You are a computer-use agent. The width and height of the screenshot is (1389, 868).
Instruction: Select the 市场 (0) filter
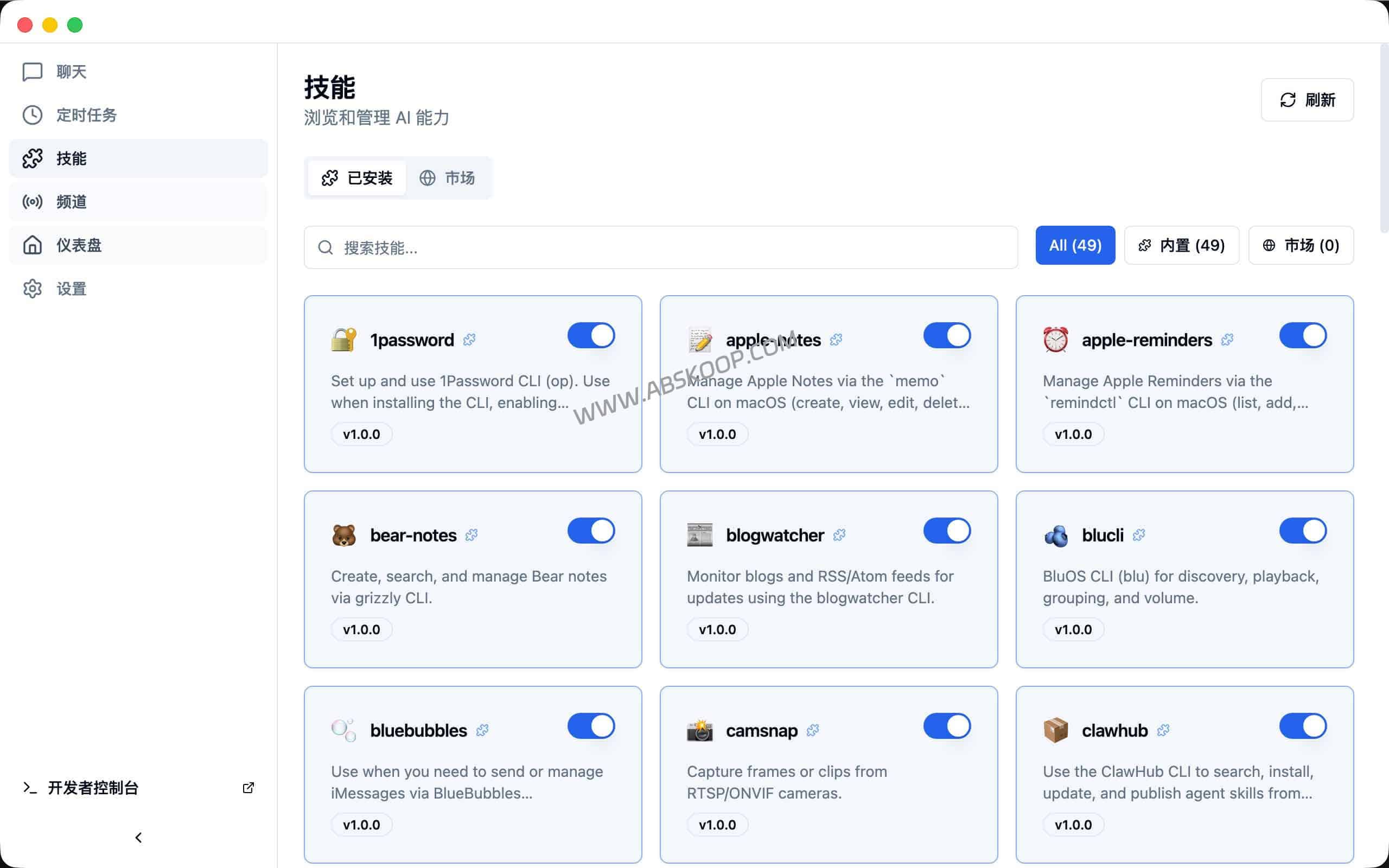pyautogui.click(x=1301, y=245)
